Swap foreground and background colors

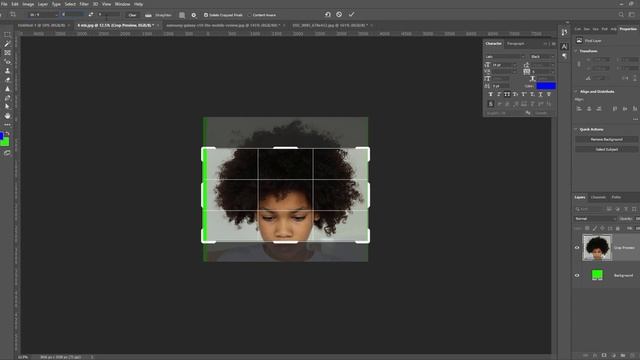(7, 133)
